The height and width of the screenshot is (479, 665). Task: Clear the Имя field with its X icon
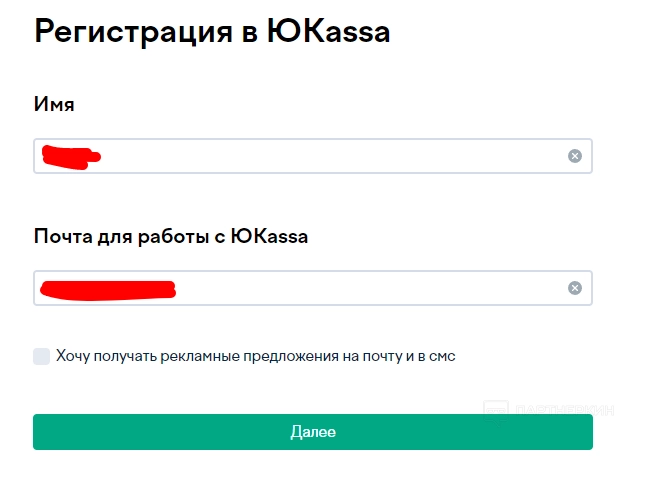click(x=574, y=156)
